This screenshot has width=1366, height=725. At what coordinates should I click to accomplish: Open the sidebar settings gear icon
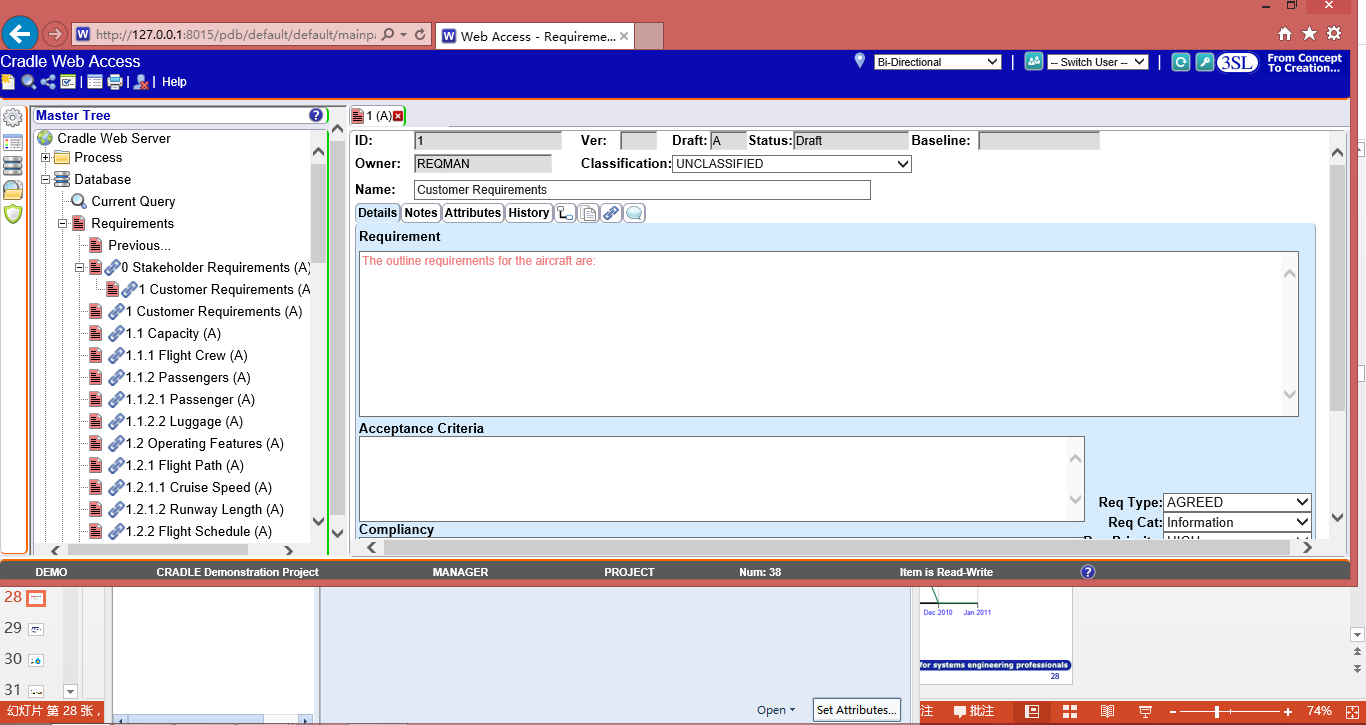tap(13, 118)
